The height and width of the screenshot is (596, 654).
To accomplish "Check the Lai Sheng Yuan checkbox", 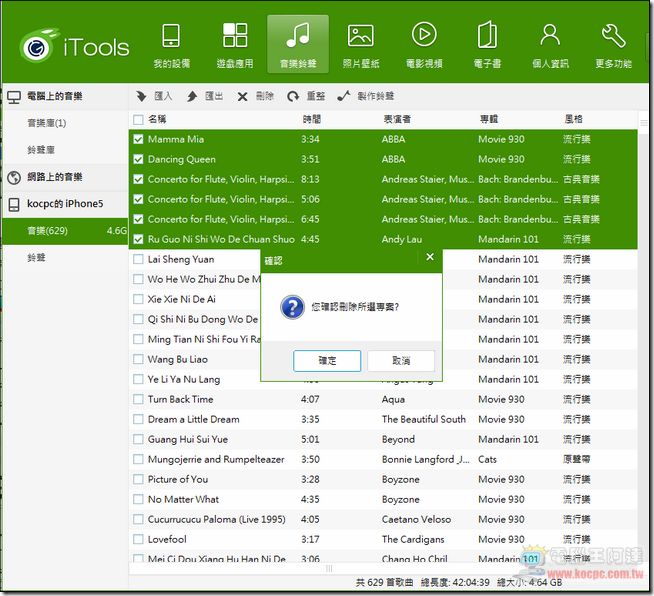I will [x=138, y=259].
